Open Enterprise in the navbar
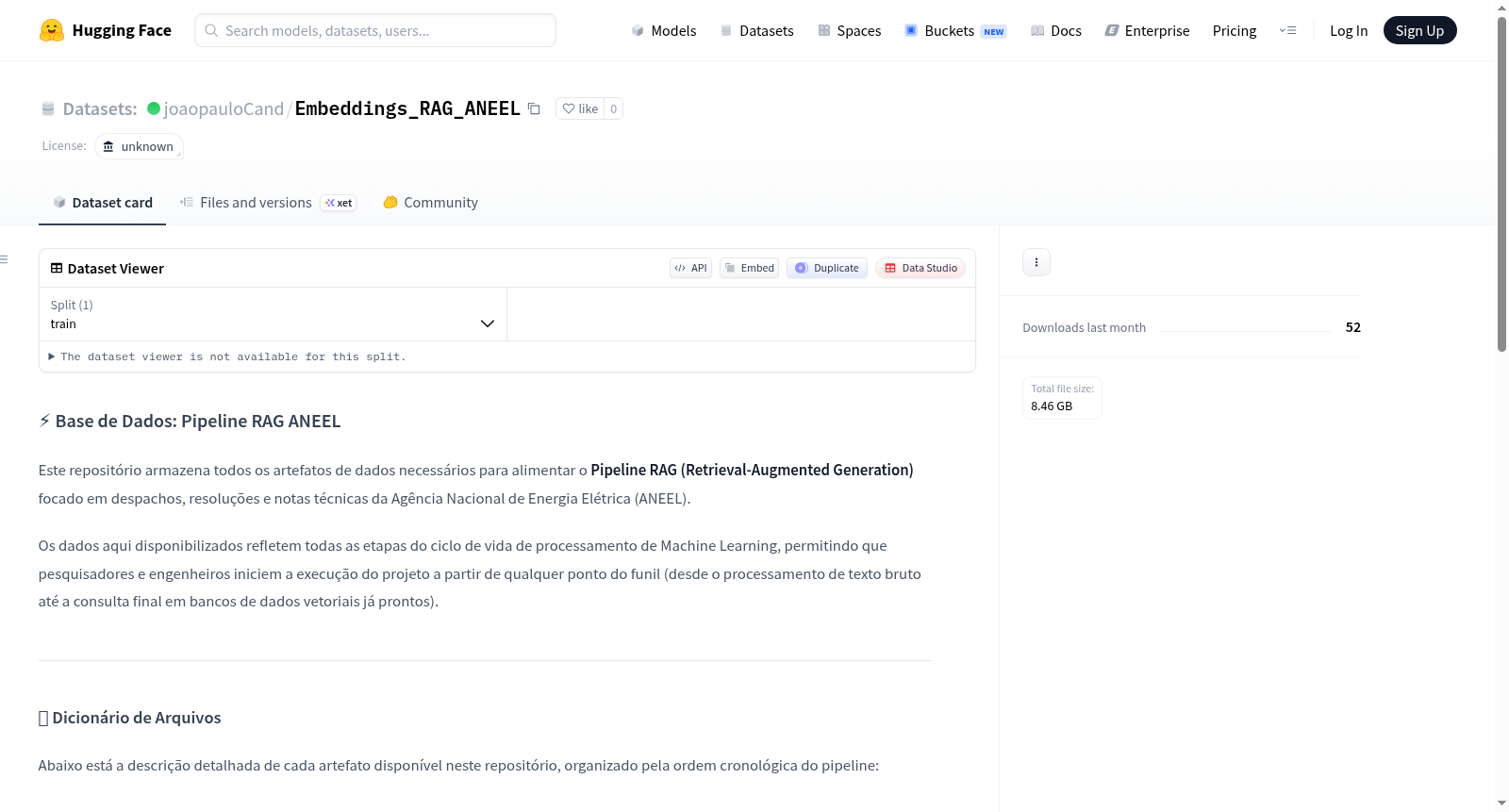Screen dimensions: 1509x812 pos(1147,30)
